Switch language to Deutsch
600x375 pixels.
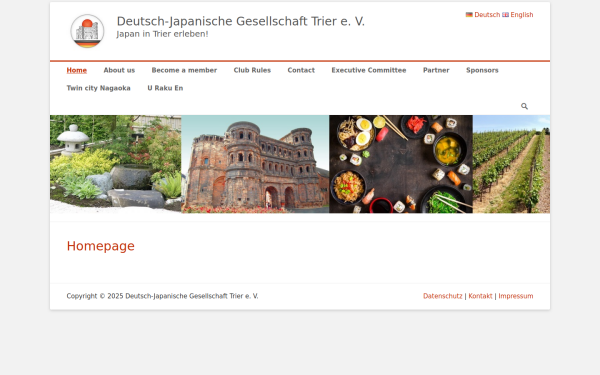(x=487, y=15)
